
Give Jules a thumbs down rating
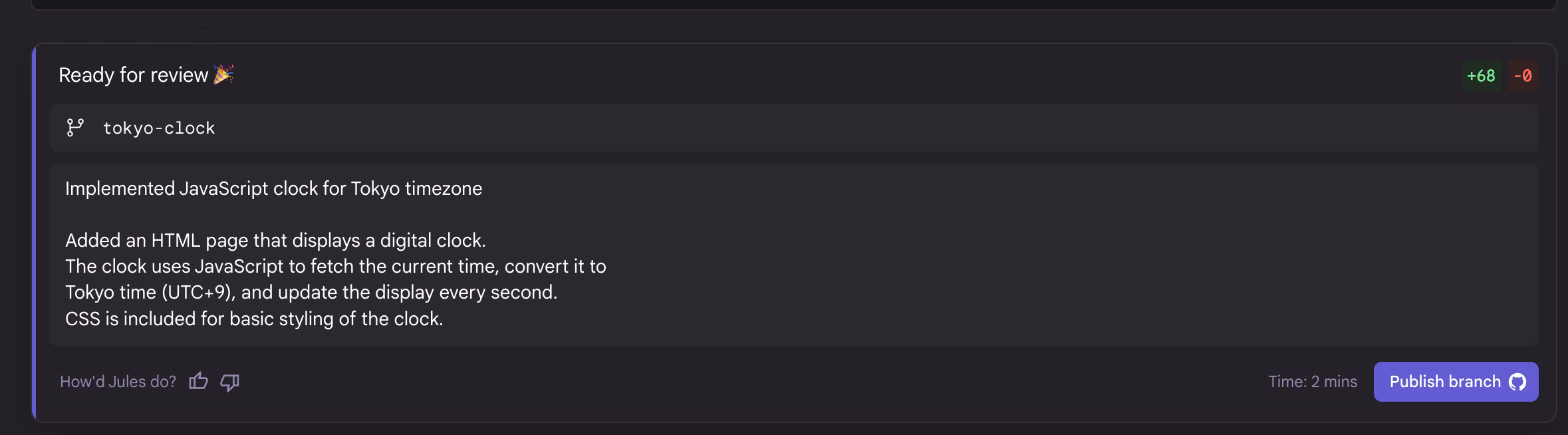coord(229,382)
